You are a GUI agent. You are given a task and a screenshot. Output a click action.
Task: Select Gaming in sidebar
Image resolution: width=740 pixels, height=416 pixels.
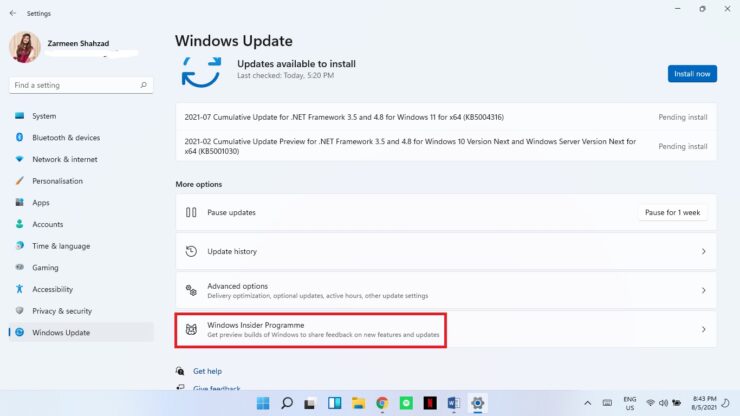coord(81,267)
